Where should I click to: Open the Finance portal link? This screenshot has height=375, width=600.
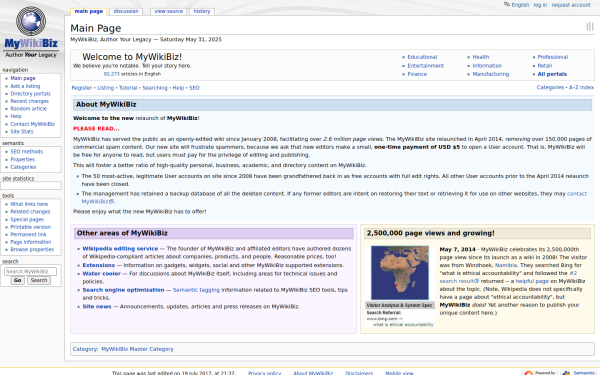(x=417, y=74)
